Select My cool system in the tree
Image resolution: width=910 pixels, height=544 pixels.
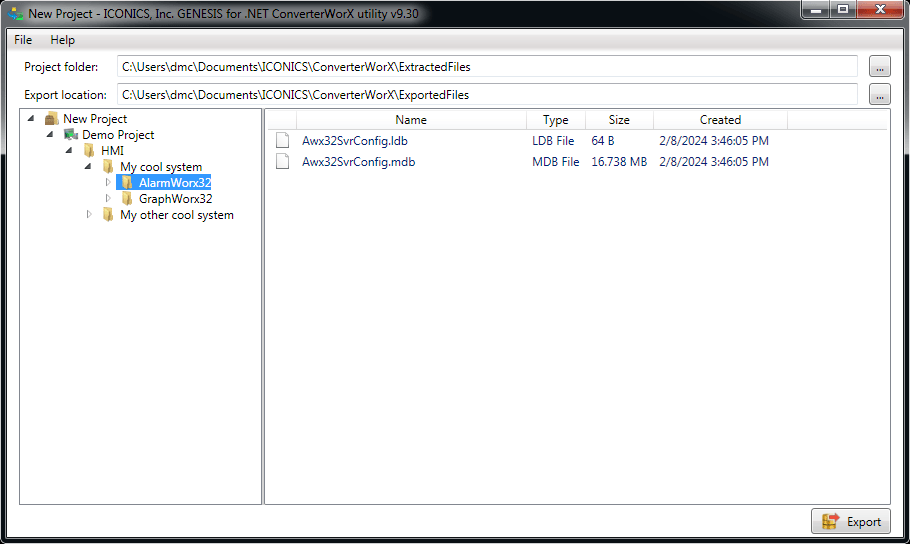[x=161, y=167]
